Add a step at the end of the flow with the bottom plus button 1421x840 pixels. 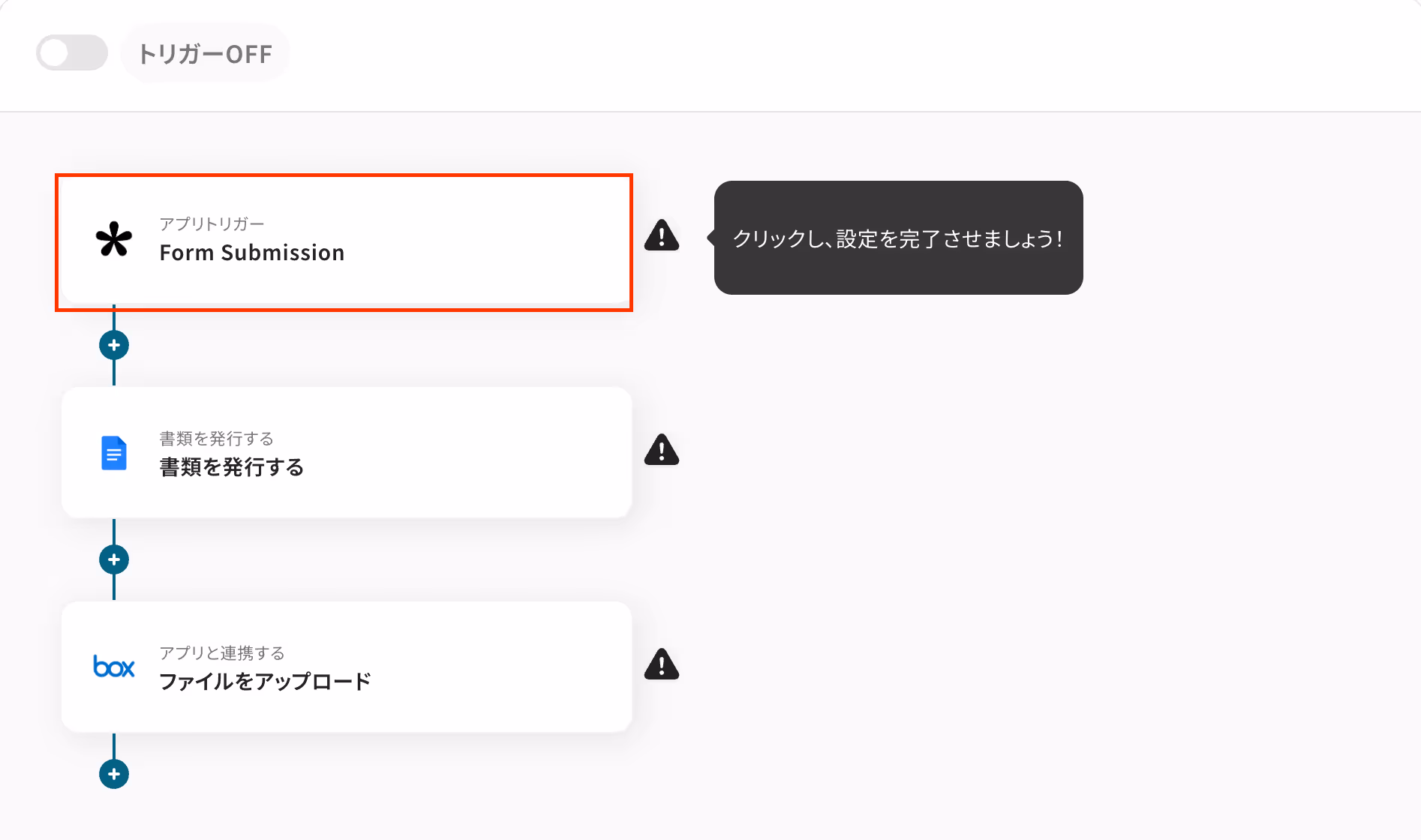click(x=114, y=774)
